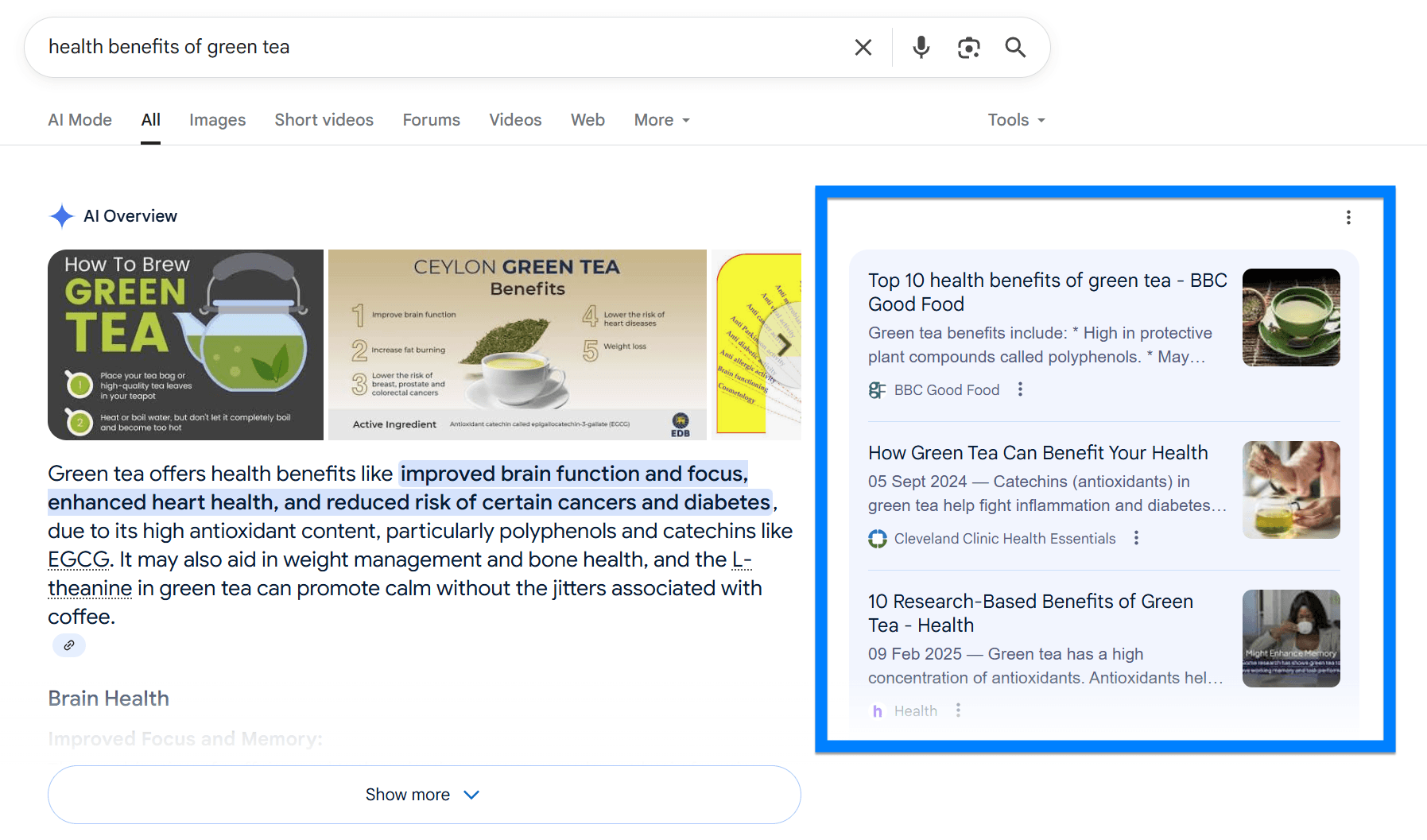This screenshot has height=840, width=1427.
Task: Open the L-theanine underlined term
Action: [x=90, y=588]
